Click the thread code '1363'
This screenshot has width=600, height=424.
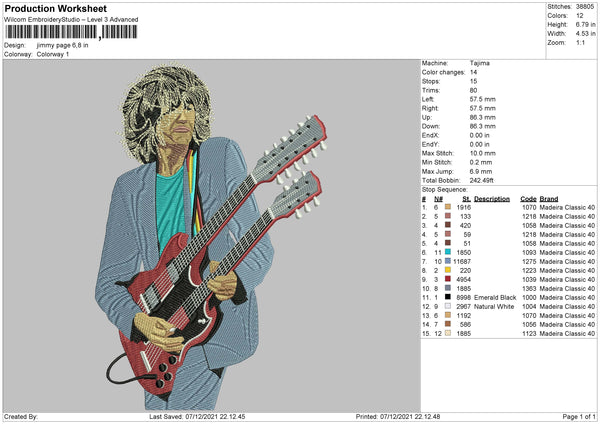tap(529, 289)
